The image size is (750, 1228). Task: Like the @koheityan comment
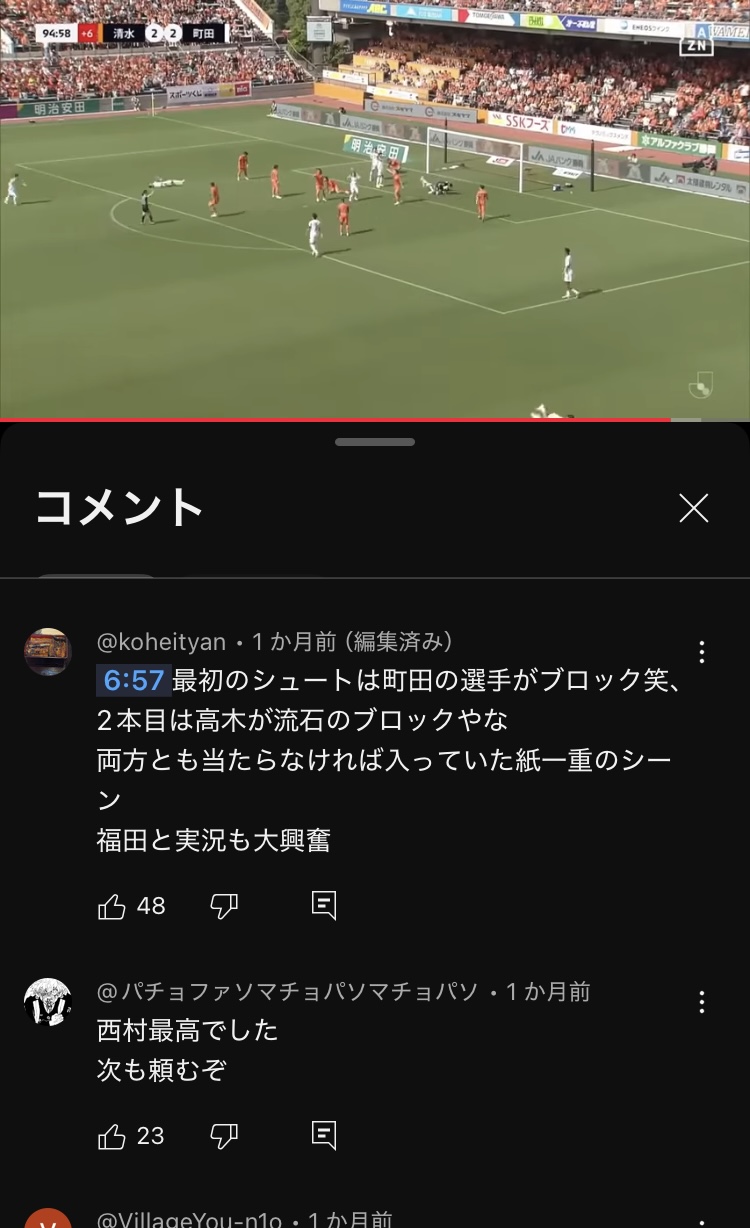[x=112, y=906]
